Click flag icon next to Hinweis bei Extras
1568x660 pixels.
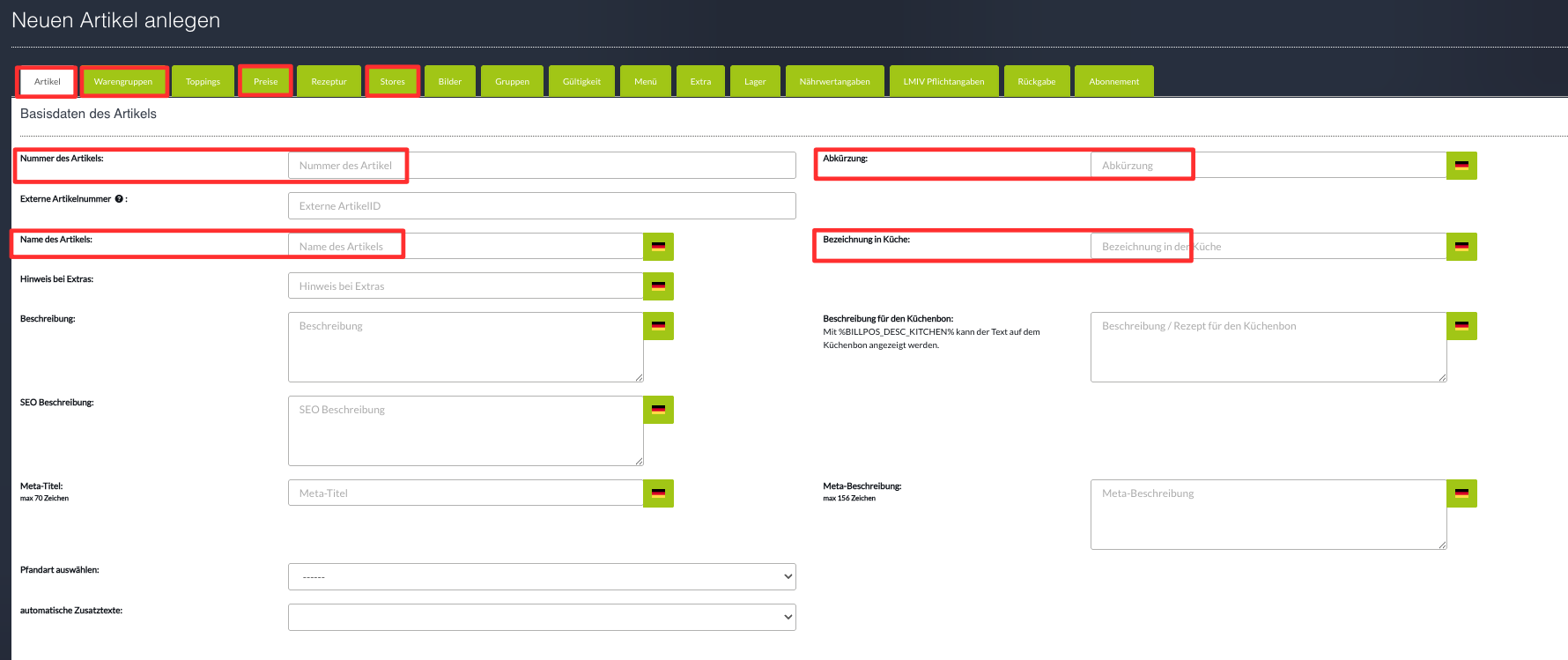658,286
